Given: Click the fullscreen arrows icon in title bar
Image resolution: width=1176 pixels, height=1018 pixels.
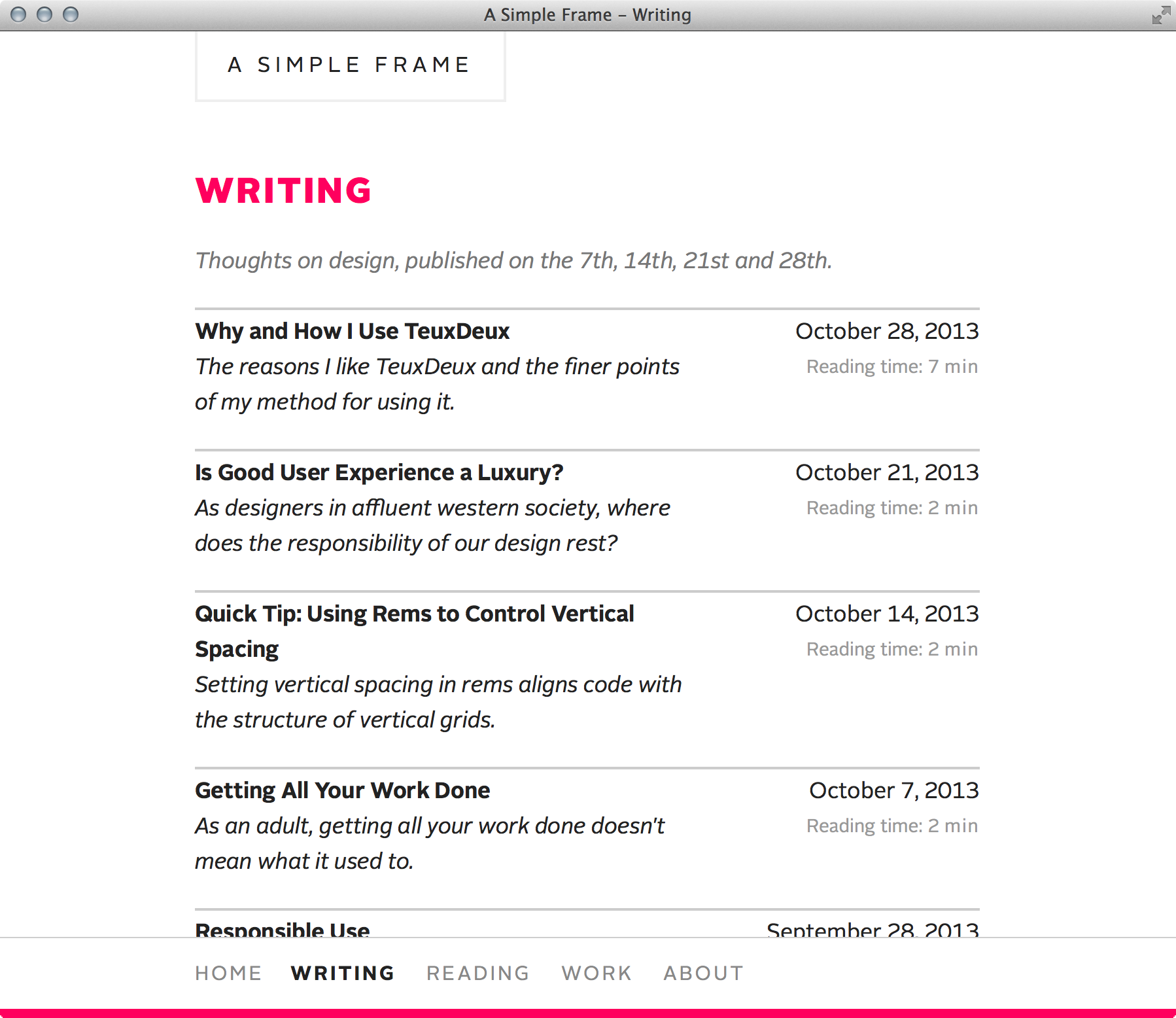Looking at the screenshot, I should [x=1161, y=15].
